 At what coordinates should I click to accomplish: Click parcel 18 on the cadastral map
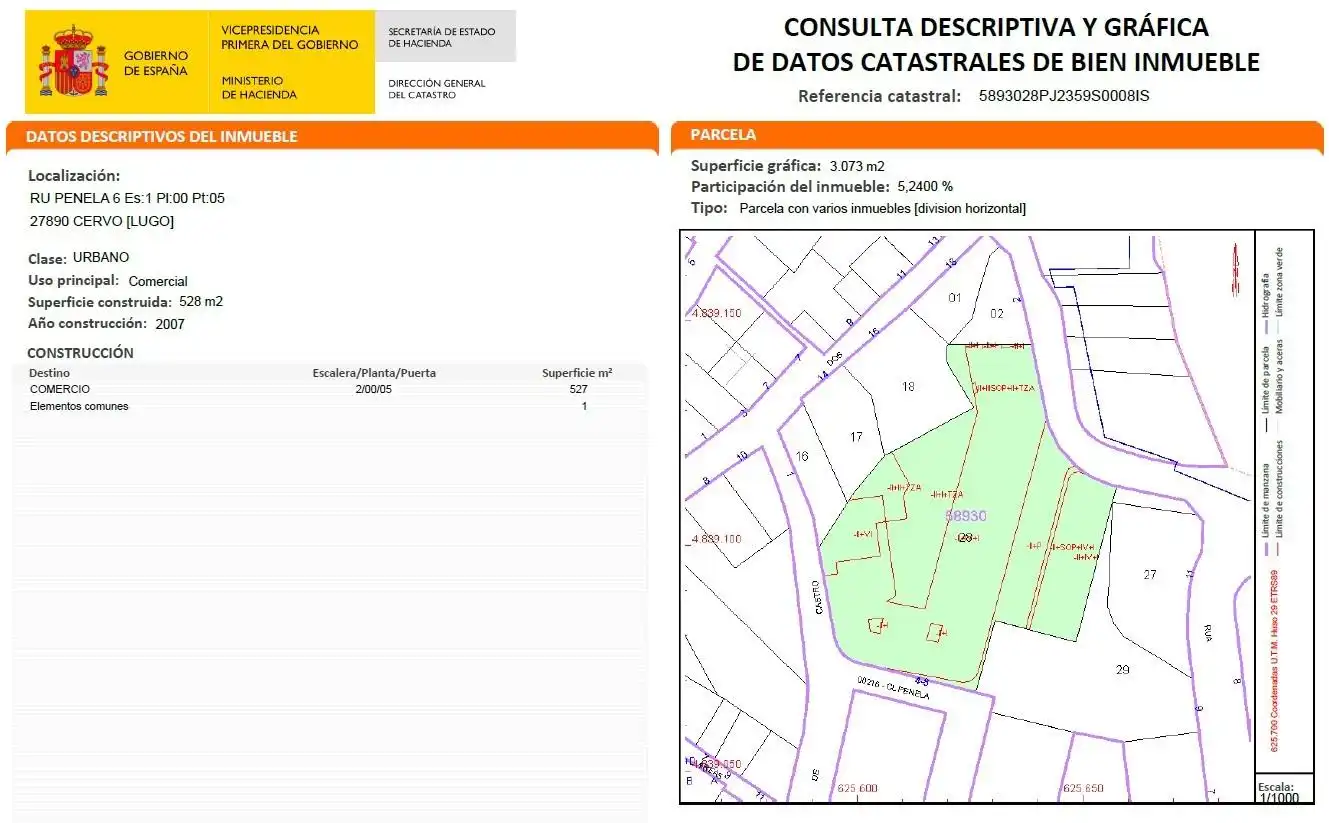click(x=908, y=386)
